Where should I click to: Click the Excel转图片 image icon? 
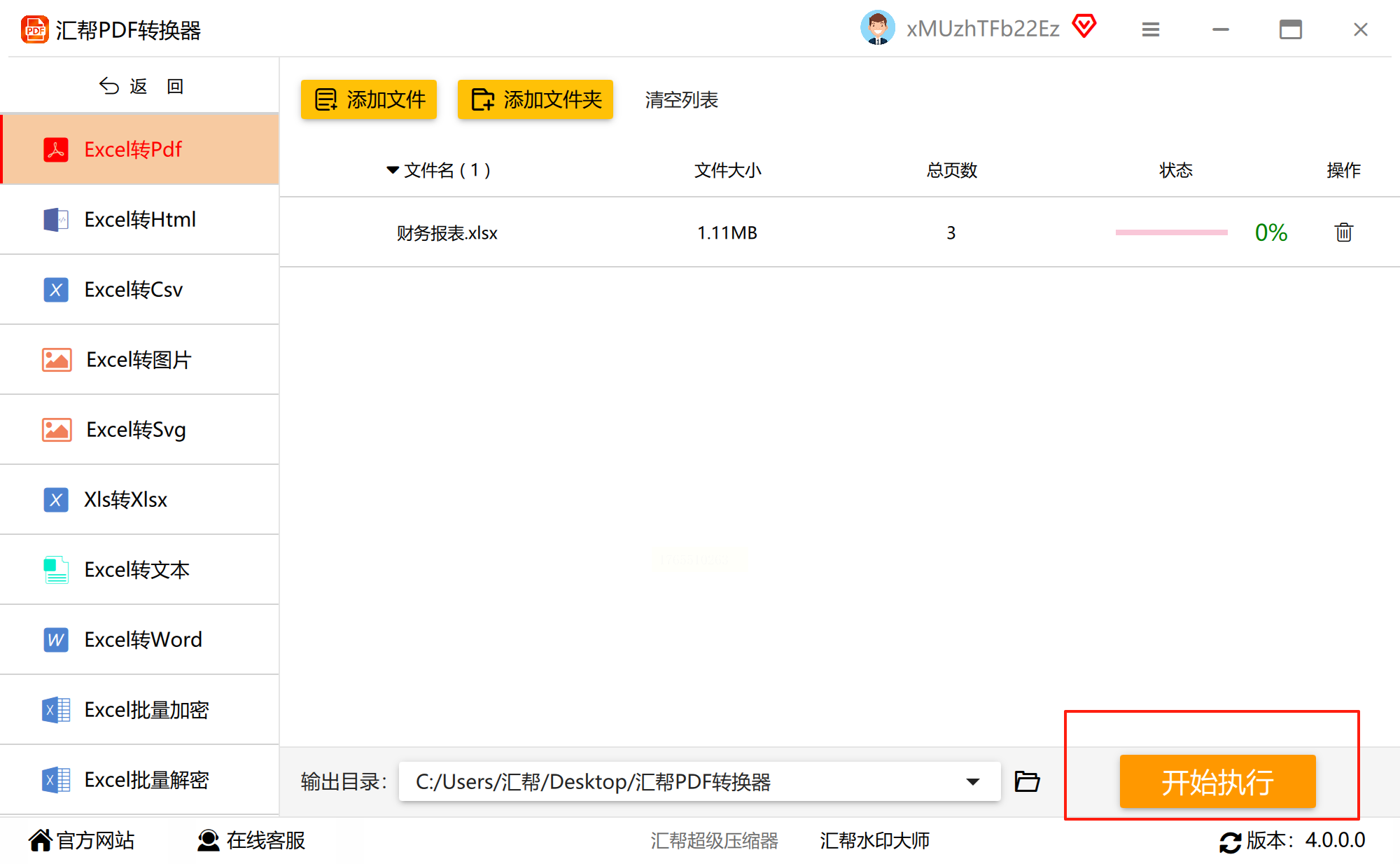[x=57, y=360]
